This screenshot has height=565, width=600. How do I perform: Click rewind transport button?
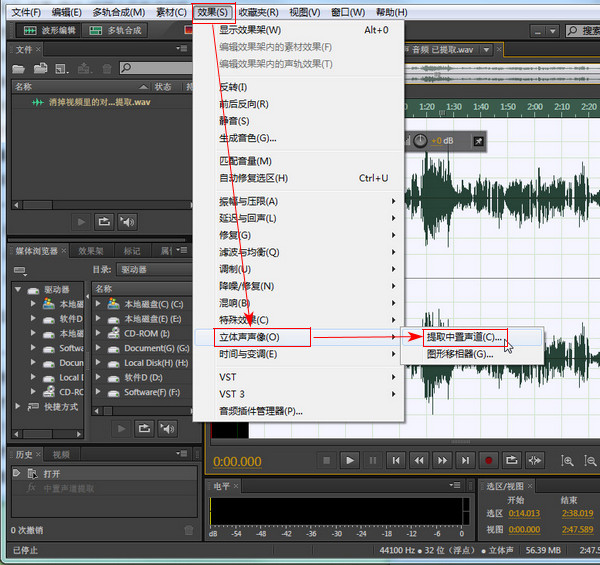[419, 461]
